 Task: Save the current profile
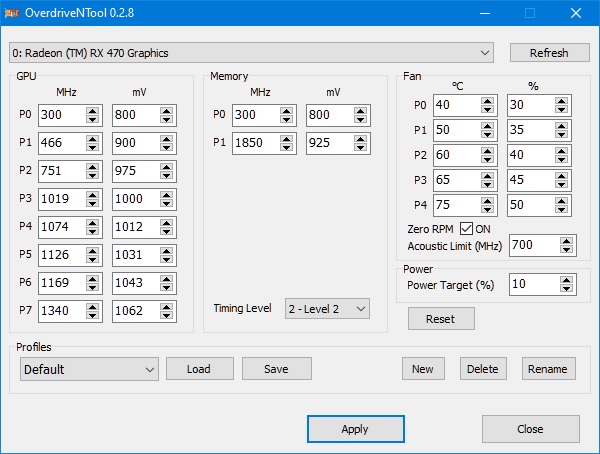coord(277,369)
